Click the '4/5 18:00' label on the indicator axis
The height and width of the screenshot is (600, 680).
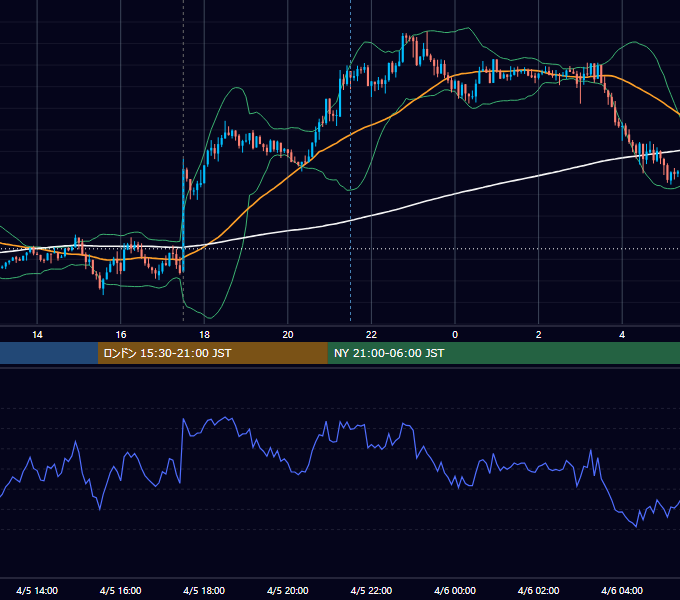[204, 590]
